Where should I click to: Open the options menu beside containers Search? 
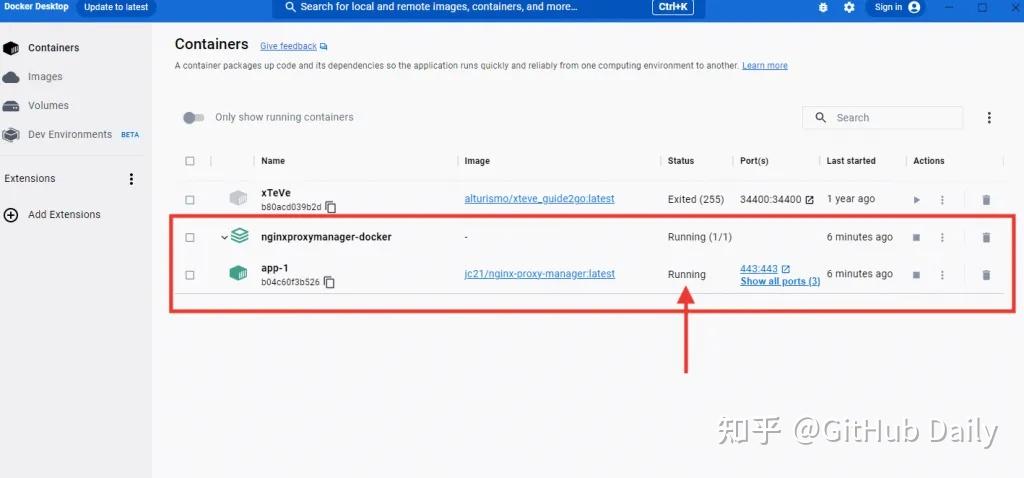click(x=989, y=118)
